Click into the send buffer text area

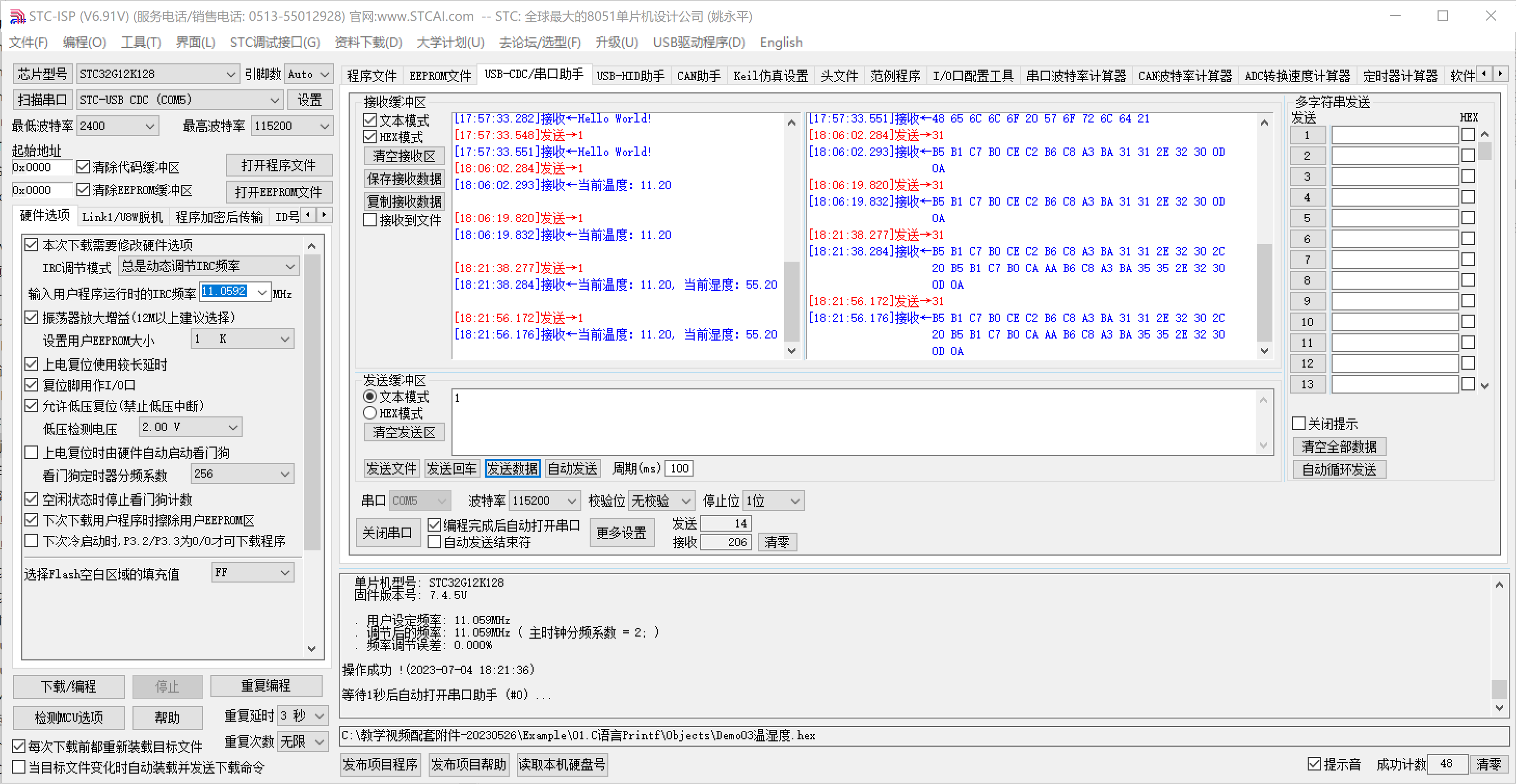click(854, 422)
